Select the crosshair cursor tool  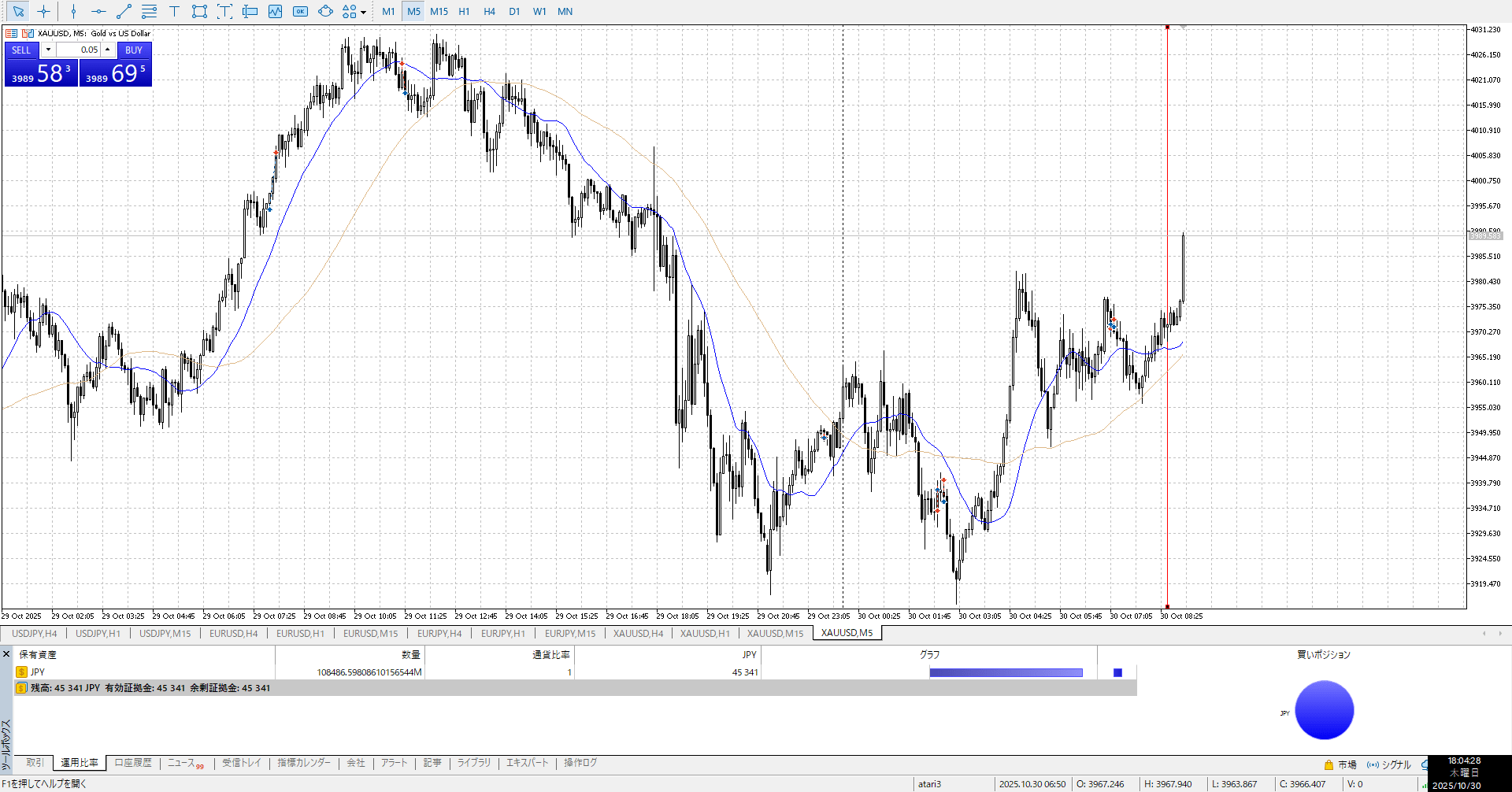(x=44, y=11)
